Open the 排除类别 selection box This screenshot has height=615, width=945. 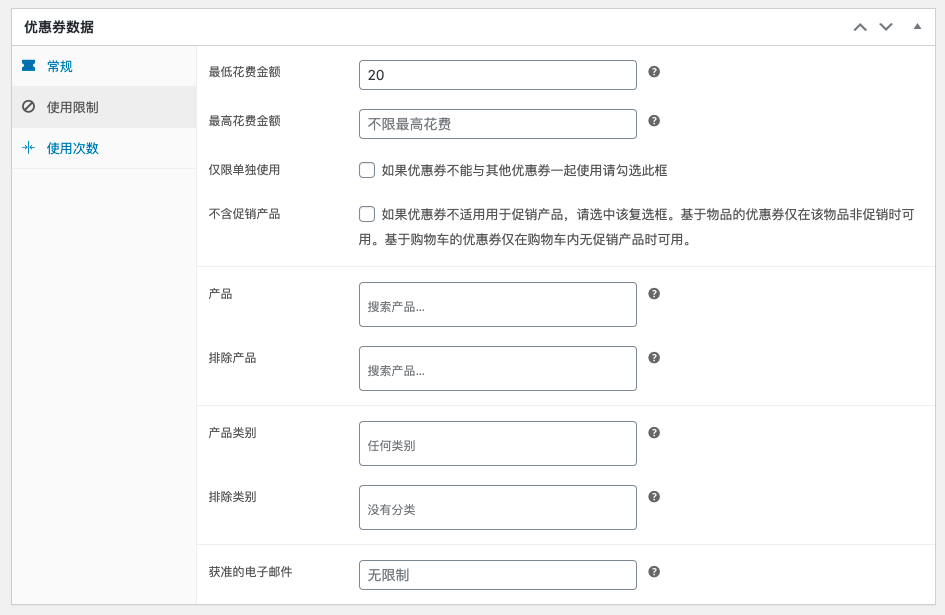click(498, 508)
